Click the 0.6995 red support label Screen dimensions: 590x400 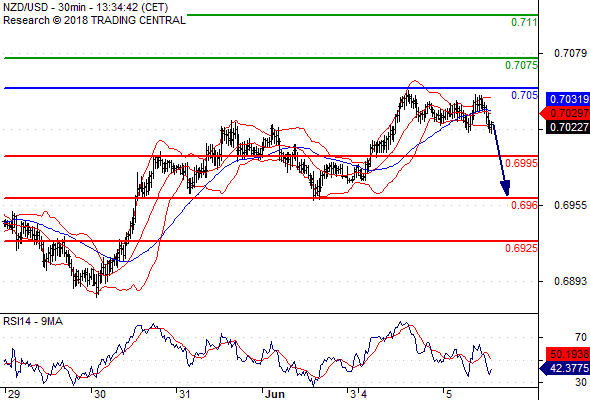point(521,163)
